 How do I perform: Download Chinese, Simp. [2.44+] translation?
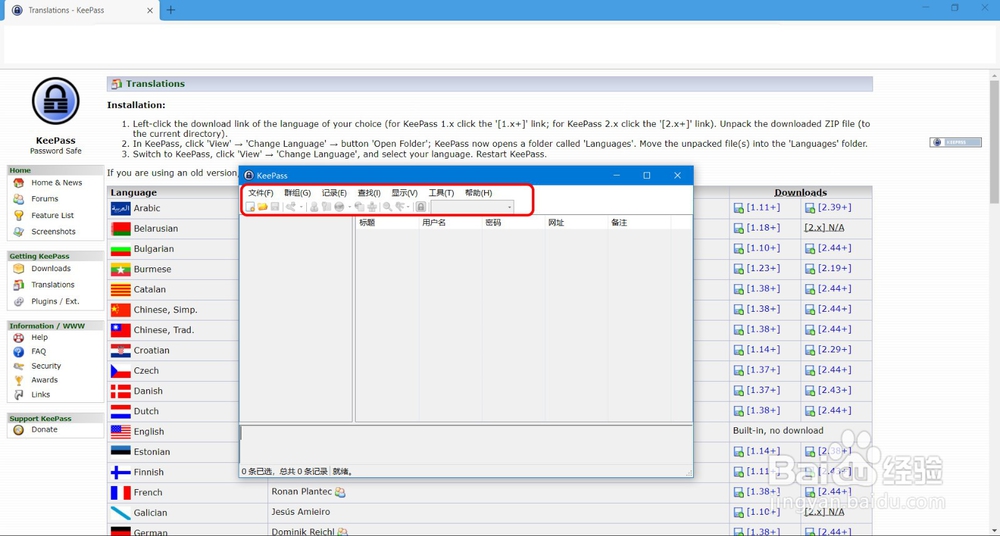834,309
